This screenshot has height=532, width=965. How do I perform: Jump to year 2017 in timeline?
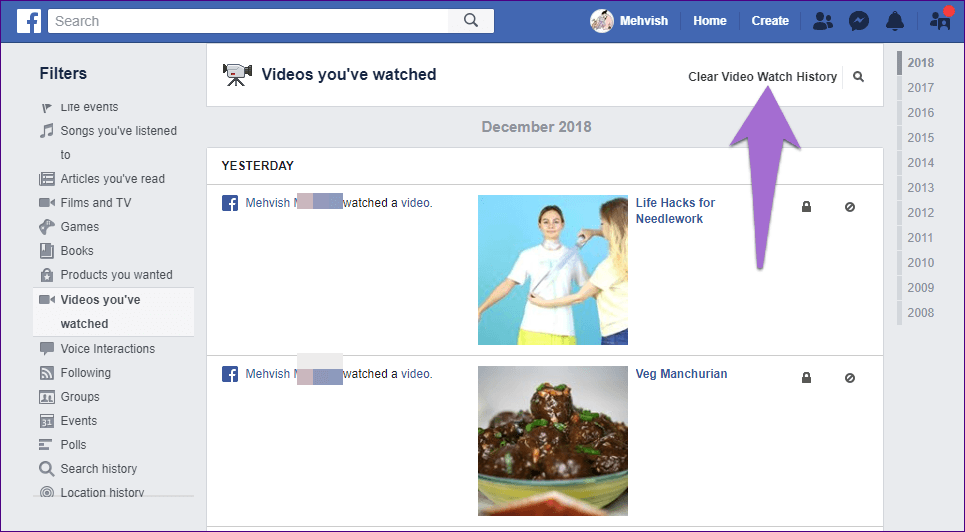tap(921, 87)
